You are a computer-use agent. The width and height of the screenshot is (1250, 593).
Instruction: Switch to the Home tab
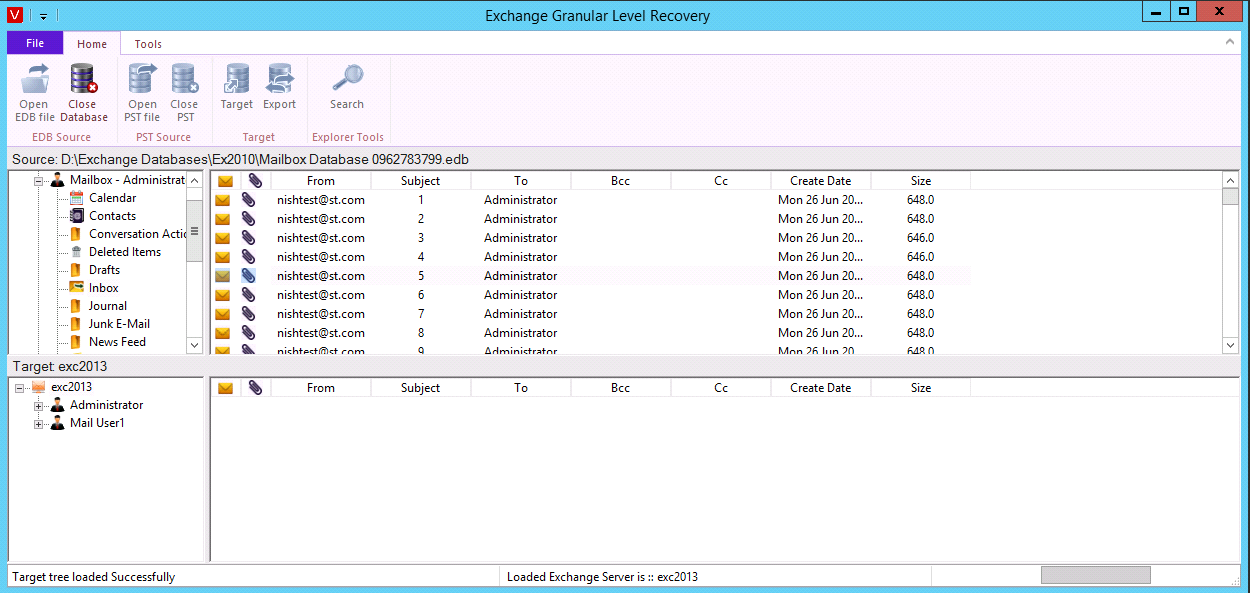(92, 44)
